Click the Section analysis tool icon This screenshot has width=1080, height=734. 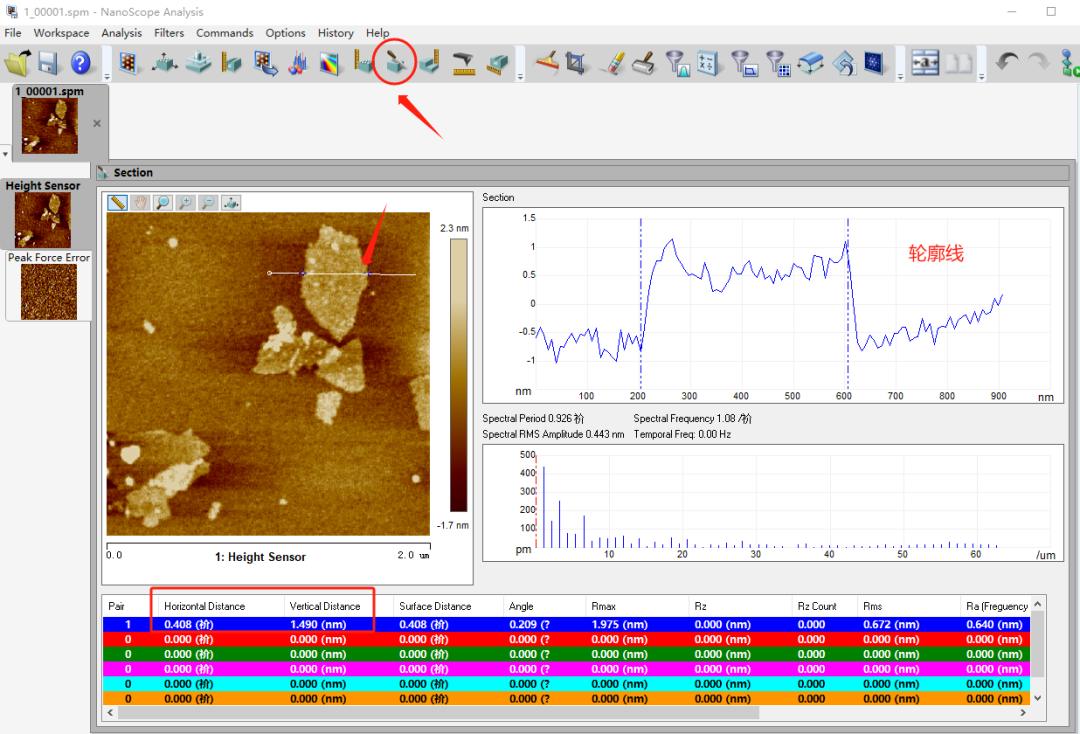[397, 64]
